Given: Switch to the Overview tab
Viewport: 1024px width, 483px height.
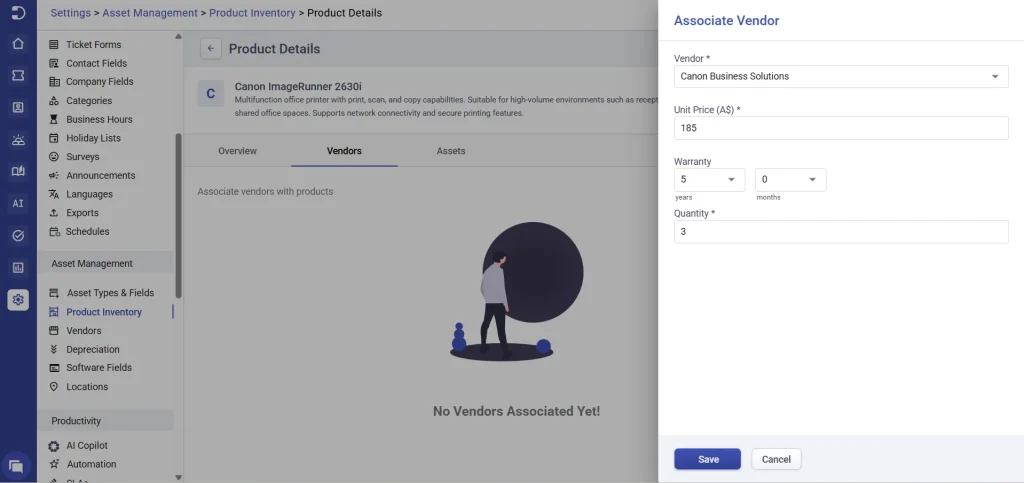Looking at the screenshot, I should click(x=237, y=151).
